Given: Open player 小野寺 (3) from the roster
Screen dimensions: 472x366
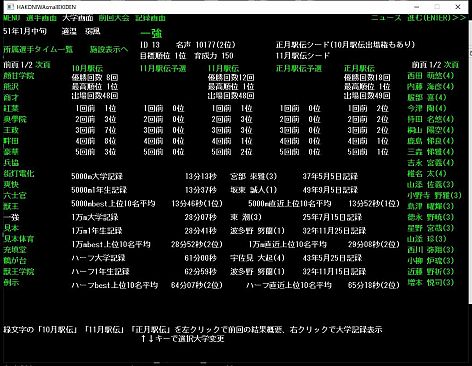Looking at the screenshot, I should [434, 196].
